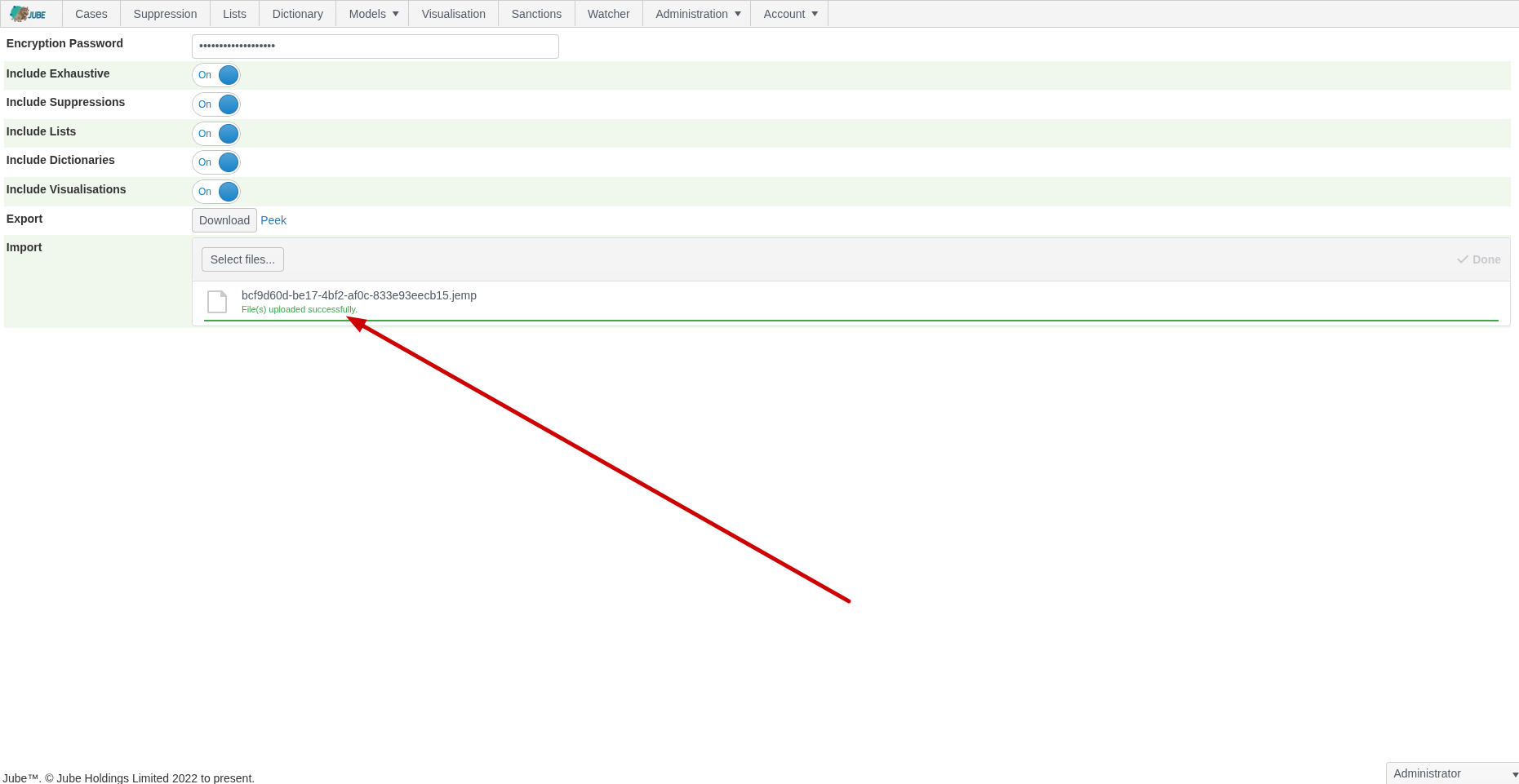Click the green upload progress bar
Image resolution: width=1519 pixels, height=784 pixels.
coord(851,321)
